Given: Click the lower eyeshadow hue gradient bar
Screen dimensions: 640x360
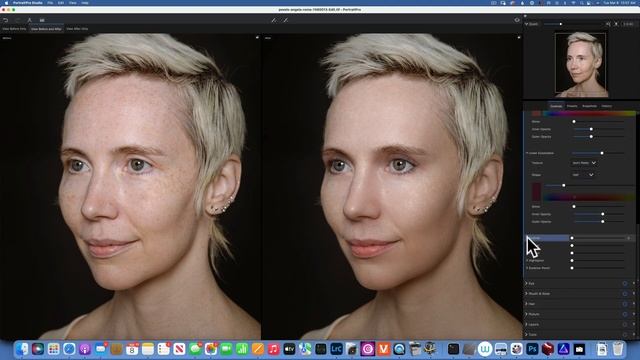Looking at the screenshot, I should 589,198.
